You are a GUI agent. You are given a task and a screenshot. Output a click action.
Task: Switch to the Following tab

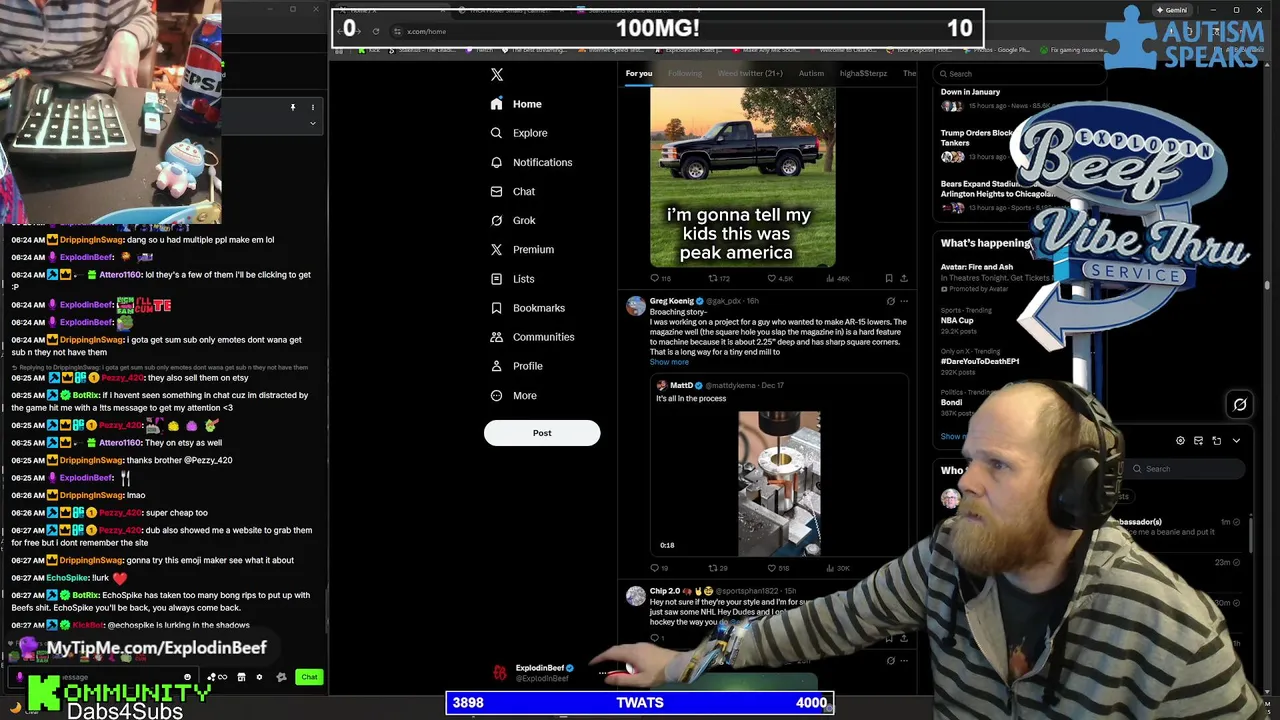coord(685,73)
